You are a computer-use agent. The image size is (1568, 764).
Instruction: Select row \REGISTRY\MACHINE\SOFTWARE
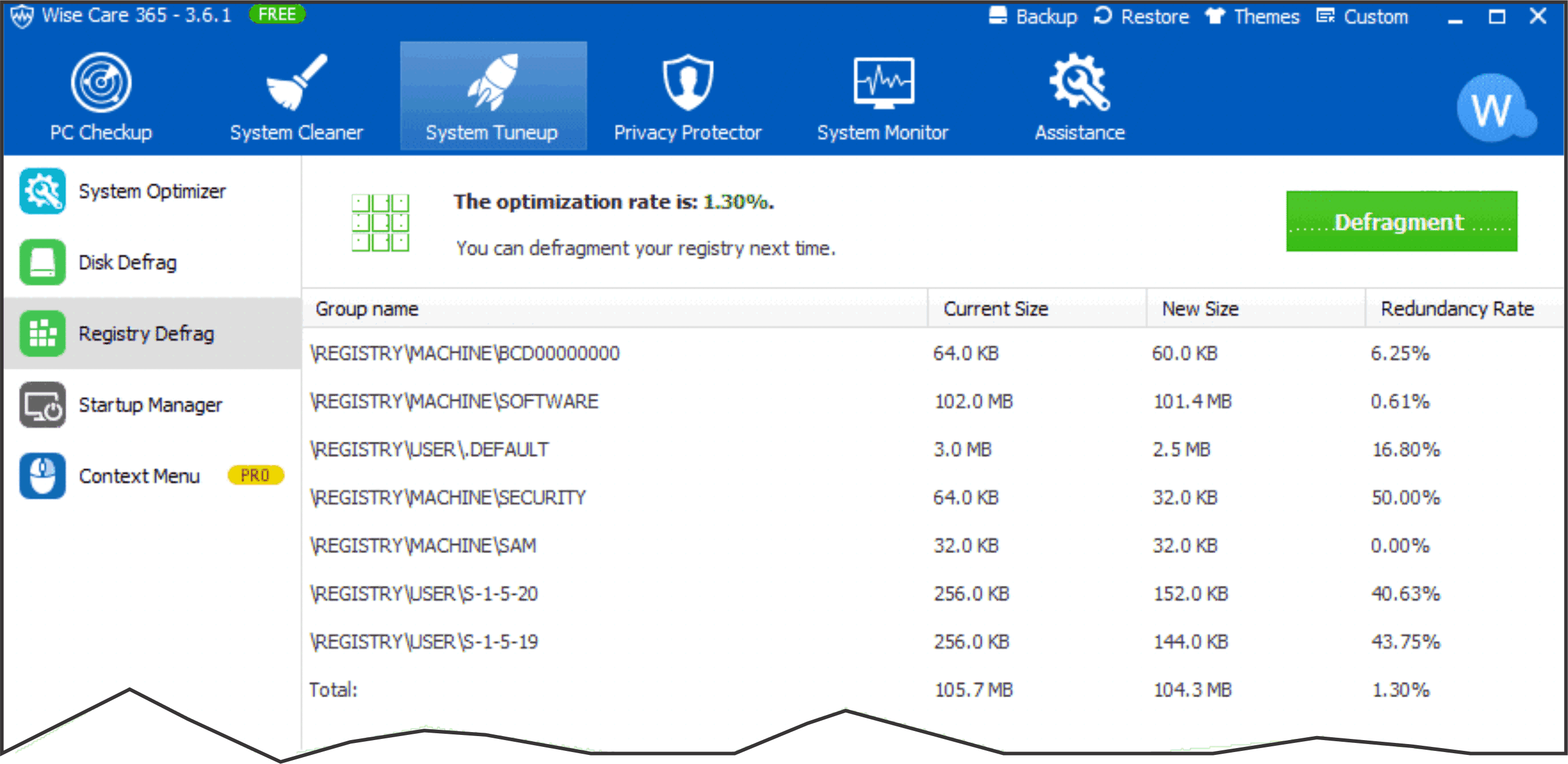pyautogui.click(x=933, y=402)
